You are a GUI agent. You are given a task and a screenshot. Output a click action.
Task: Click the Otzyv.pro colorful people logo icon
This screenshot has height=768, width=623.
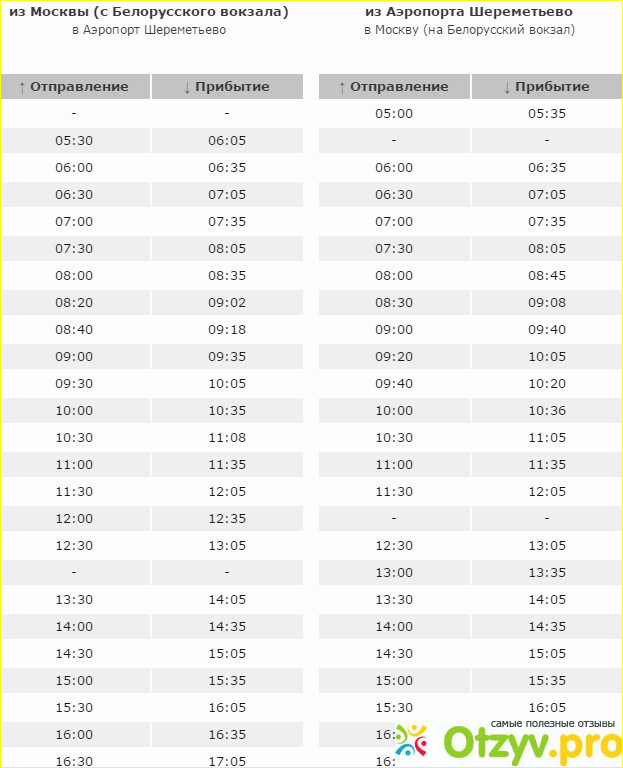tap(411, 740)
